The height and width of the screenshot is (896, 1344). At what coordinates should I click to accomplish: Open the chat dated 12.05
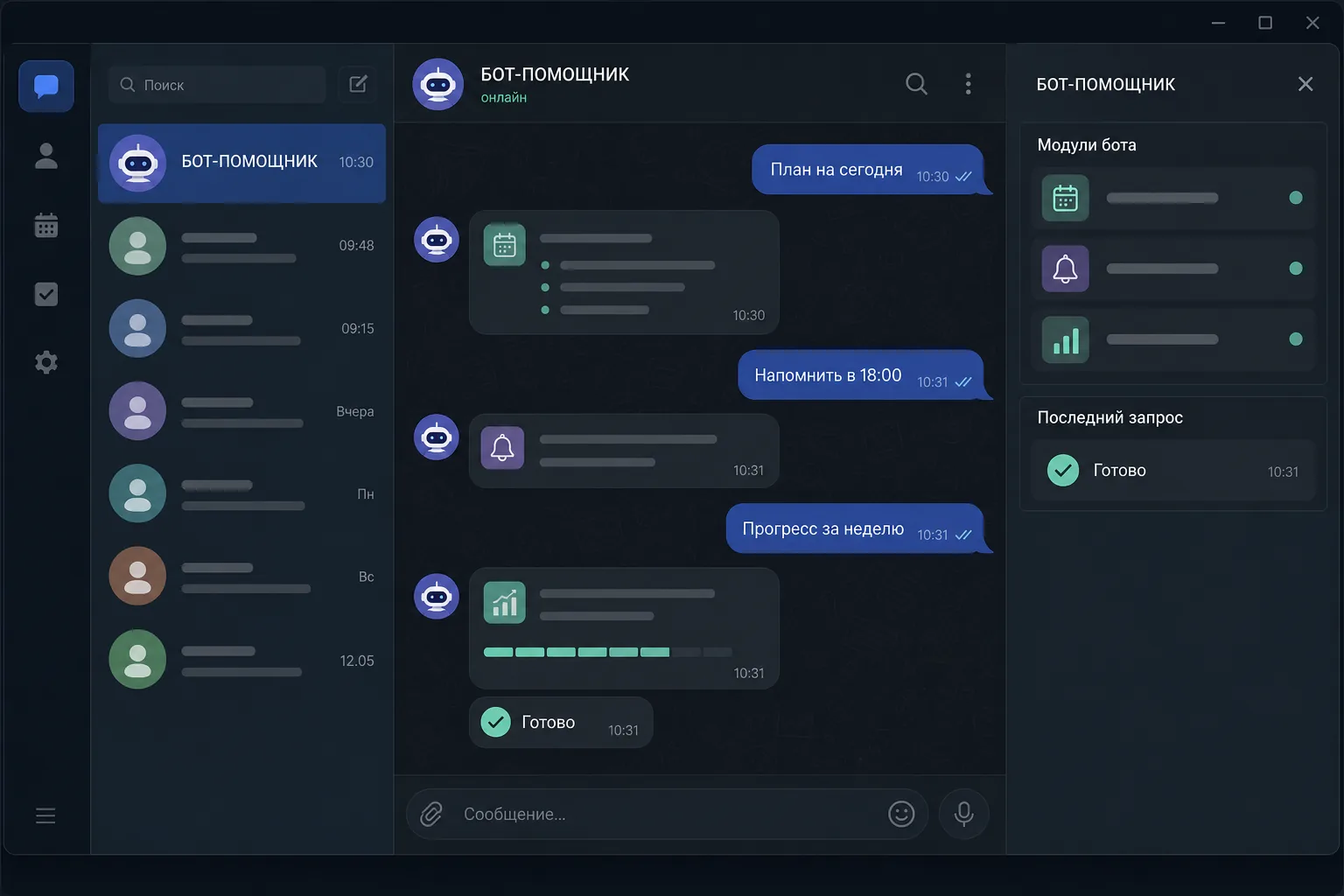click(241, 660)
